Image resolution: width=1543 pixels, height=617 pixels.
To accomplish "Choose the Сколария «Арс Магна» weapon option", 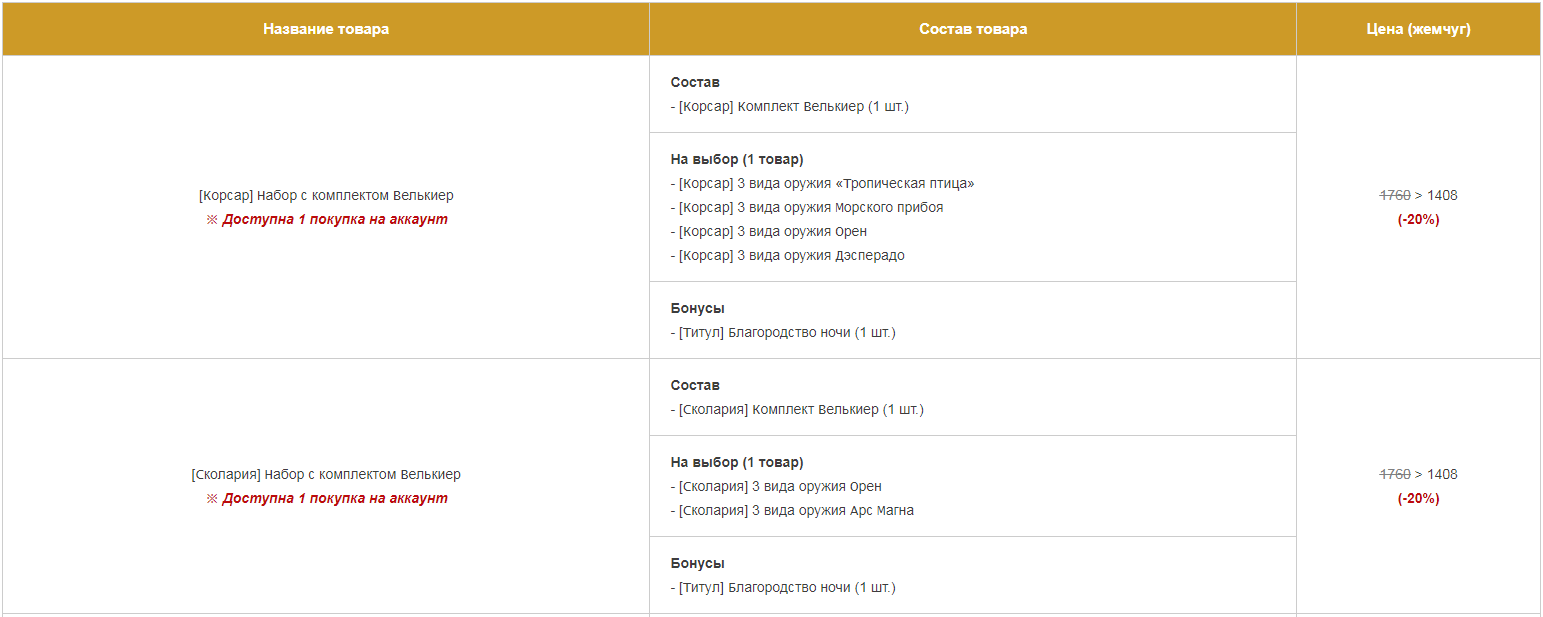I will pyautogui.click(x=796, y=511).
